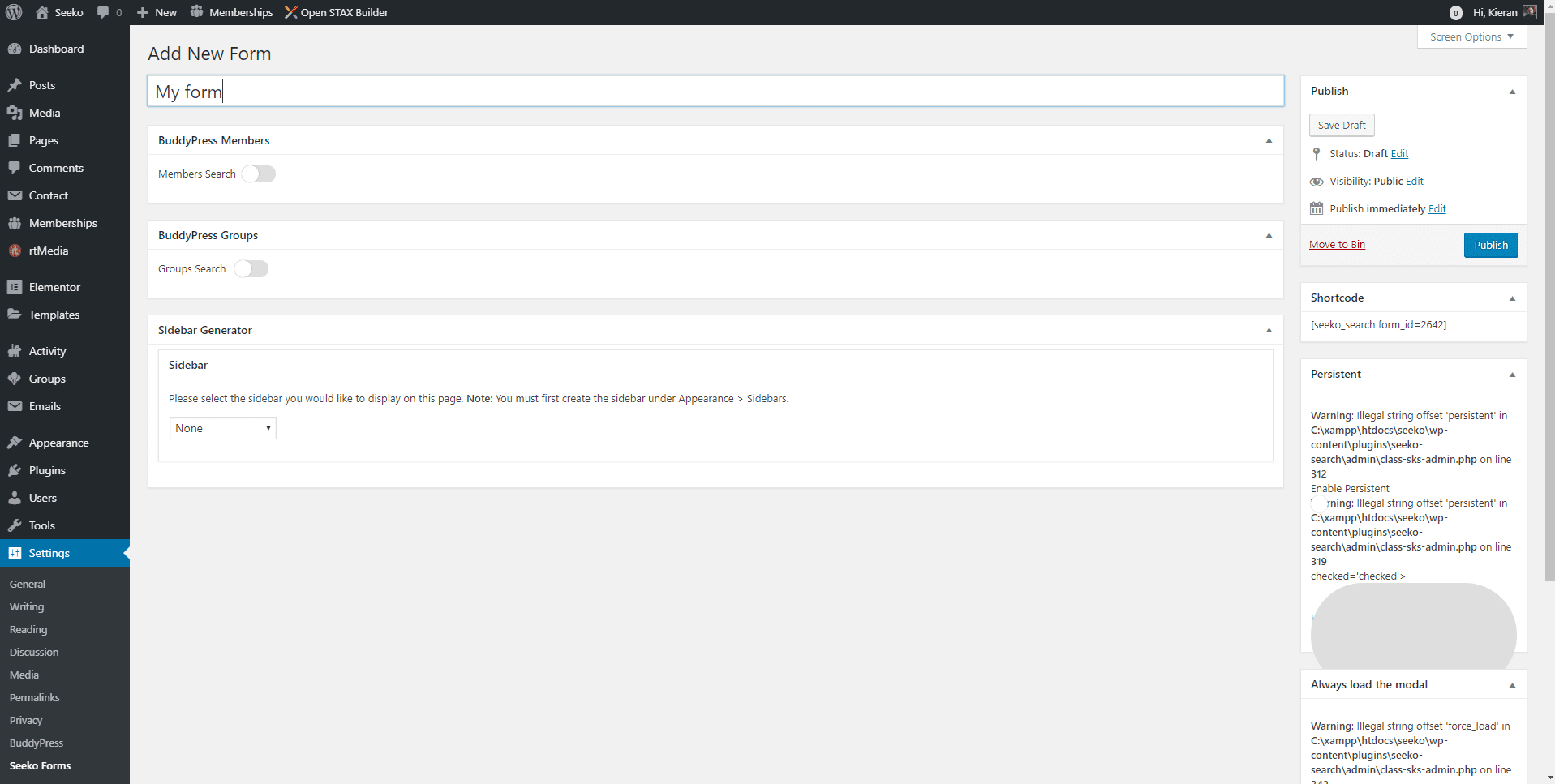Click the seeko_search shortcode text
The height and width of the screenshot is (784, 1555).
click(1378, 324)
